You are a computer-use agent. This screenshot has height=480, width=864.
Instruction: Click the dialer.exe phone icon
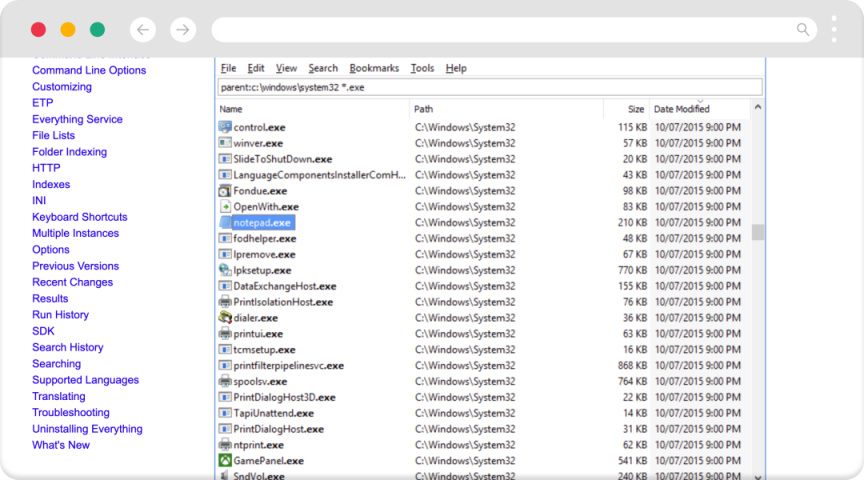[x=225, y=318]
